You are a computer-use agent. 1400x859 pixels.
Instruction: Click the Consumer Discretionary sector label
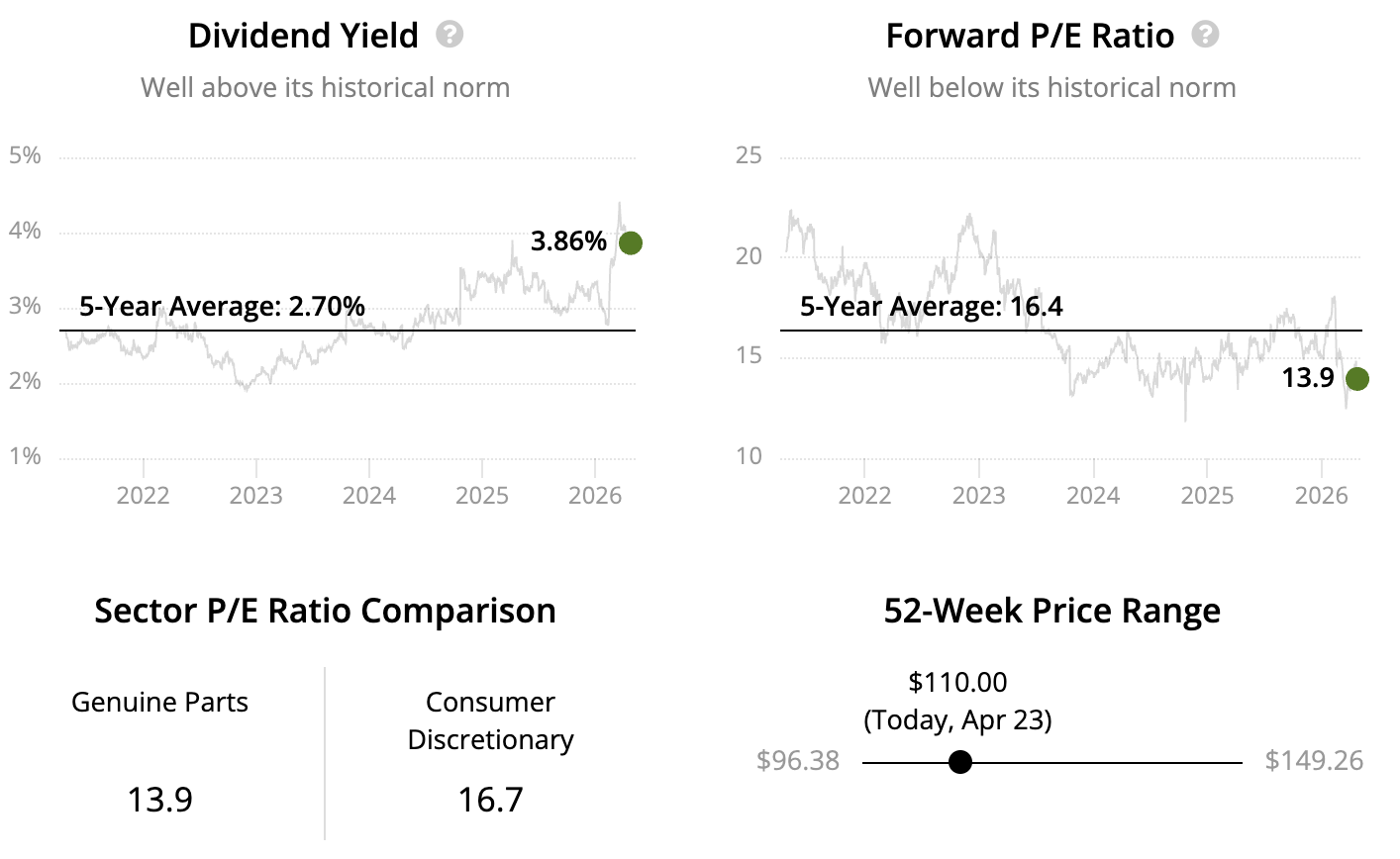click(x=490, y=721)
